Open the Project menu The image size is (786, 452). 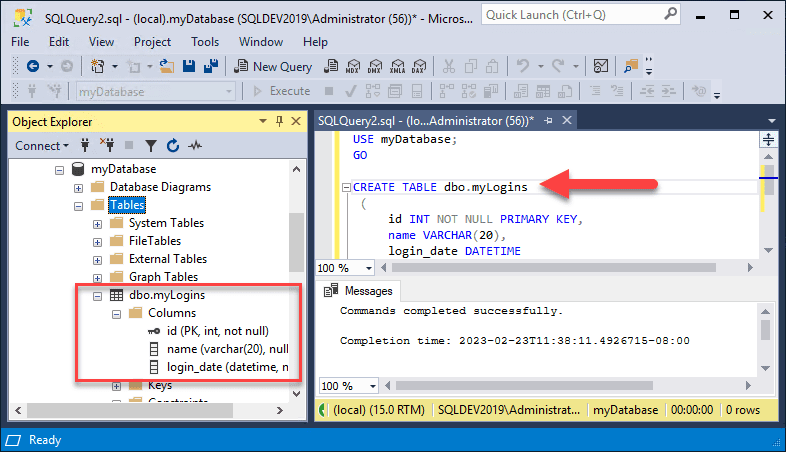coord(152,42)
